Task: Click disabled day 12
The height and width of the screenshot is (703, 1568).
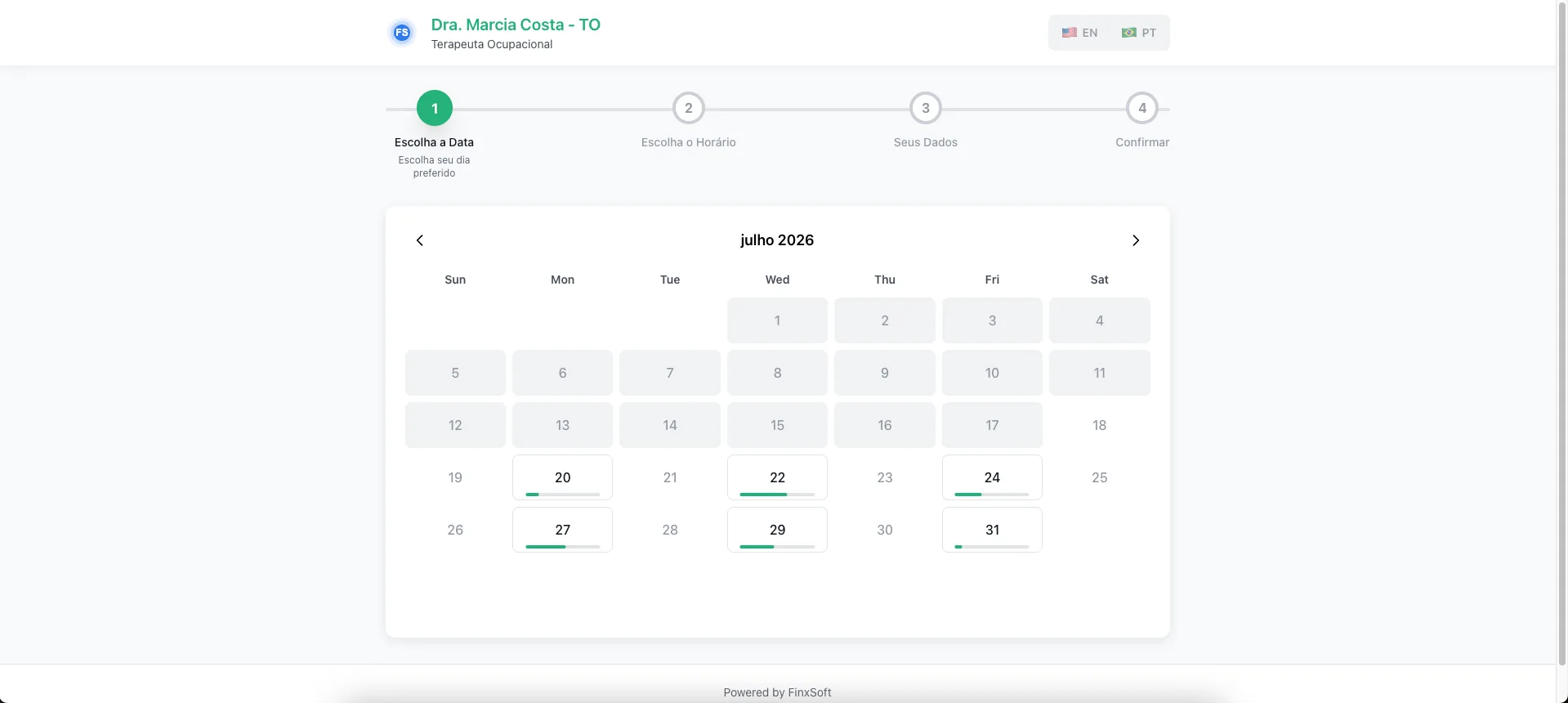Action: (455, 425)
